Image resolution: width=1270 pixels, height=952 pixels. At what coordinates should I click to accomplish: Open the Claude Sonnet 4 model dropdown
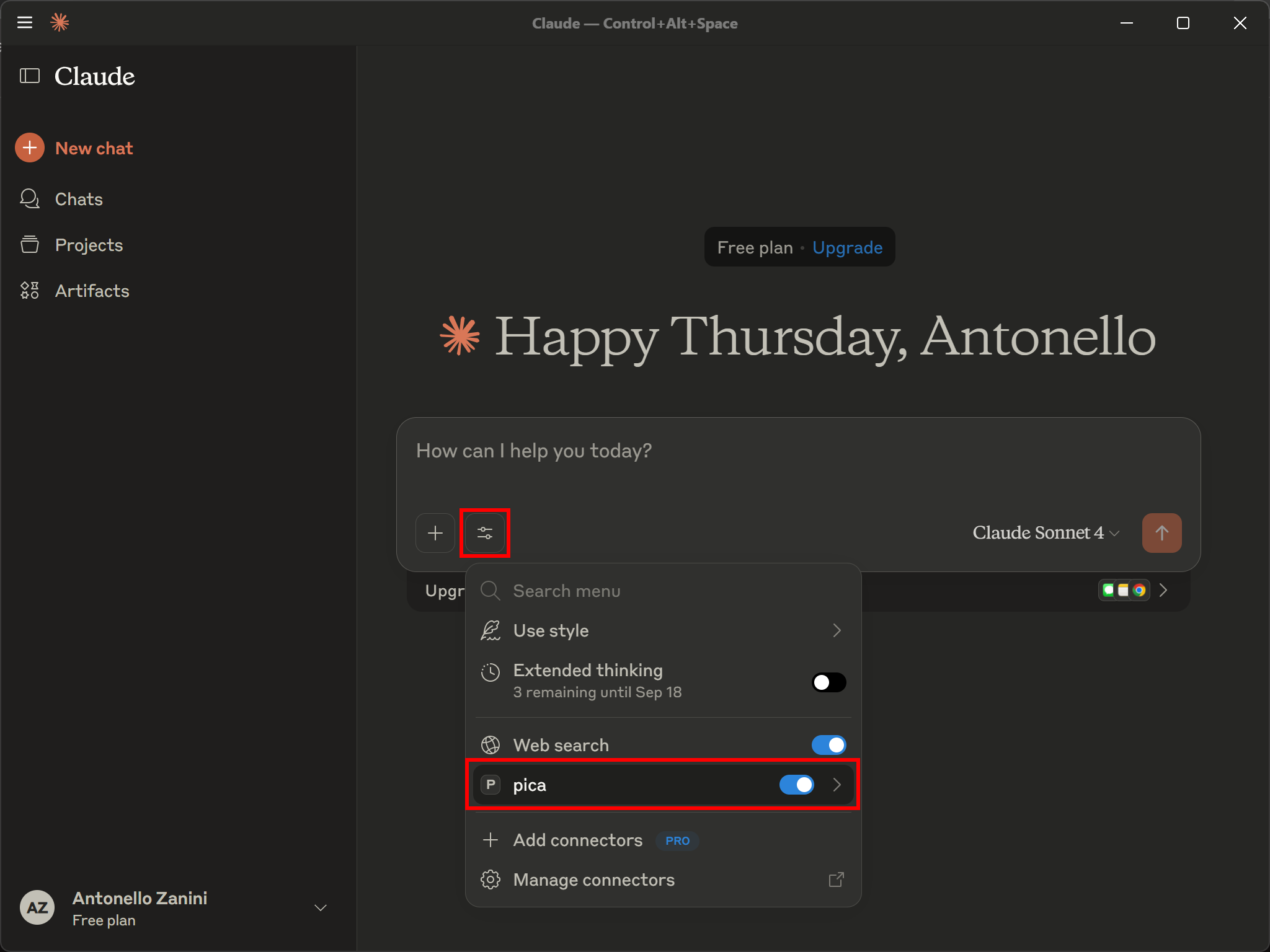(x=1044, y=532)
